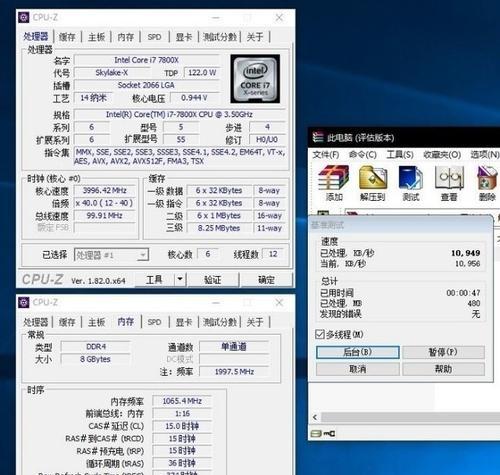Click DRAM frequency value 1065.4 MHz
The image size is (500, 475).
pyautogui.click(x=182, y=401)
